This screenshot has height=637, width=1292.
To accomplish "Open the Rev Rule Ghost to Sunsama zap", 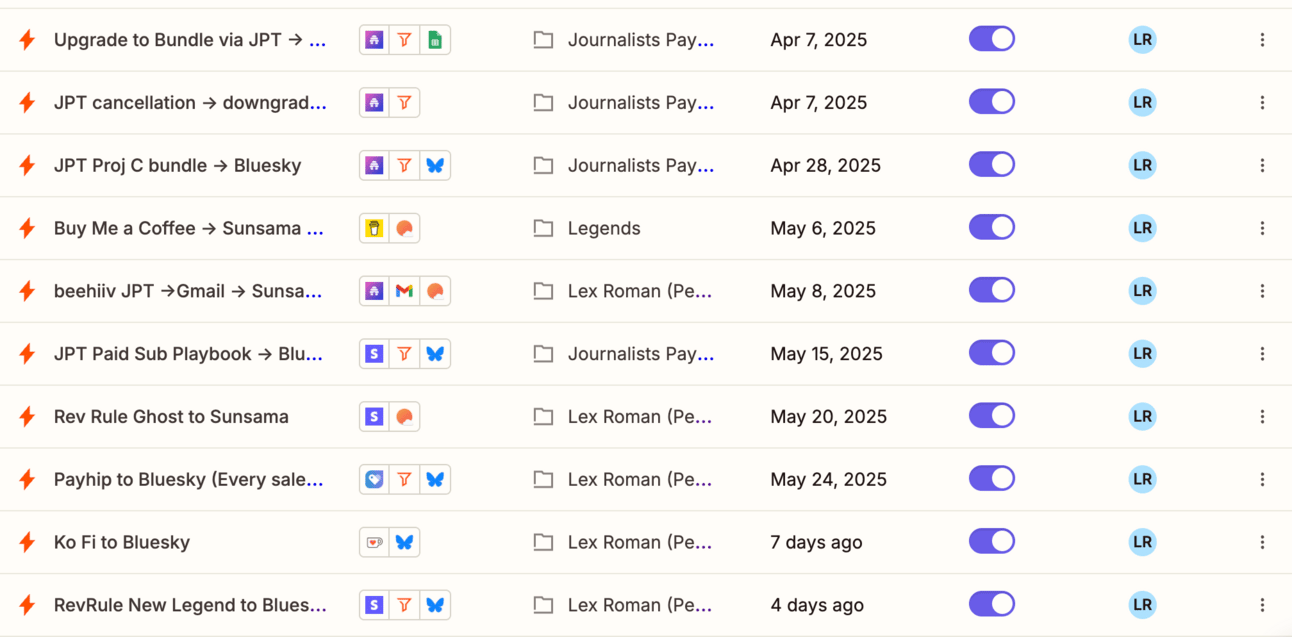I will (x=171, y=417).
